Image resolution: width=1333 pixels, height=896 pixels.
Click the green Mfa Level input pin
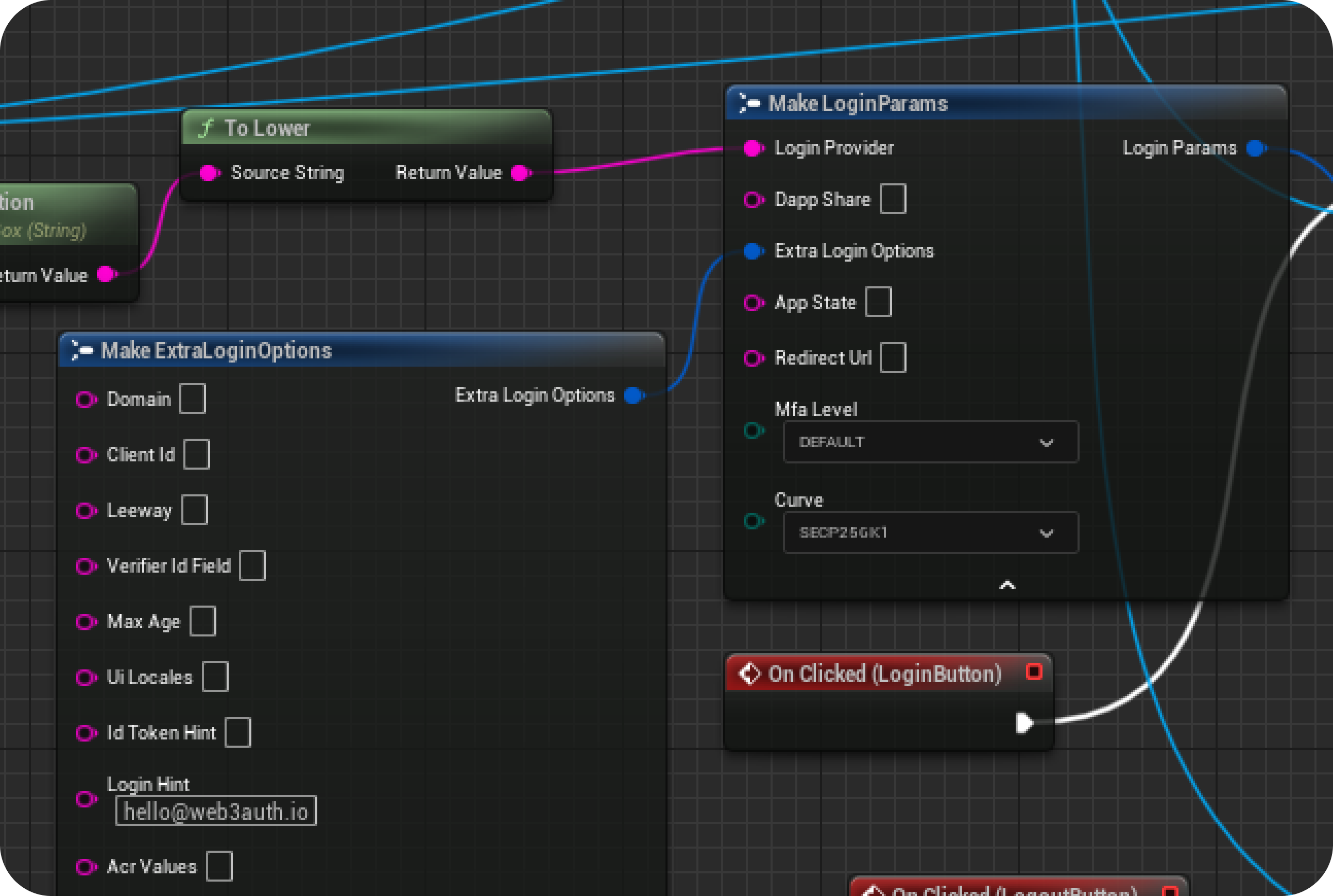click(755, 430)
